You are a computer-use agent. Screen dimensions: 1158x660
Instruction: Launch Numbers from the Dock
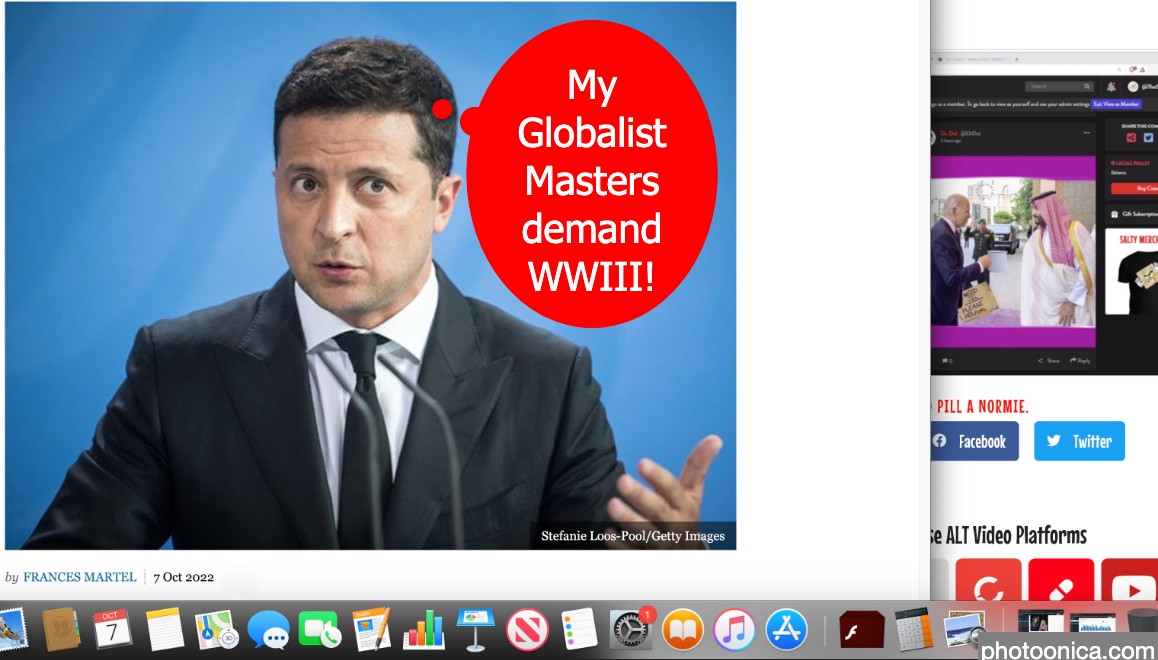pyautogui.click(x=423, y=630)
